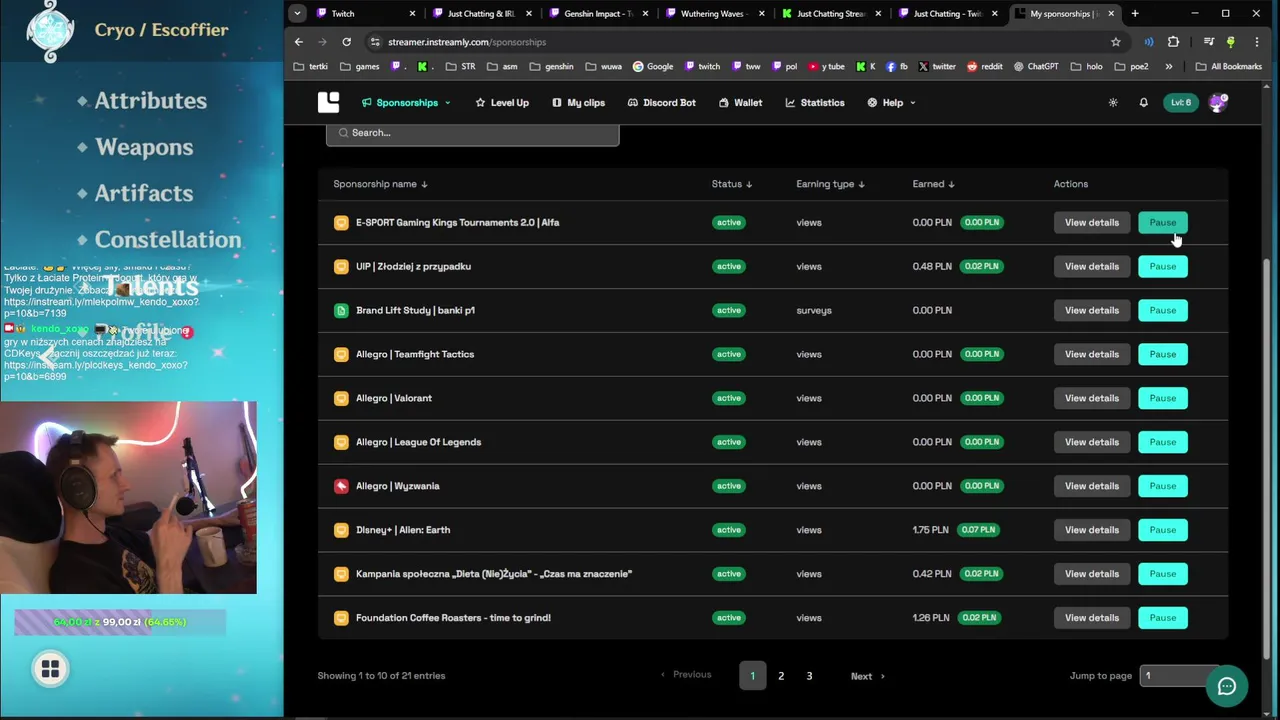1280x720 pixels.
Task: Expand the bookmarks overflow chevron
Action: click(1168, 66)
